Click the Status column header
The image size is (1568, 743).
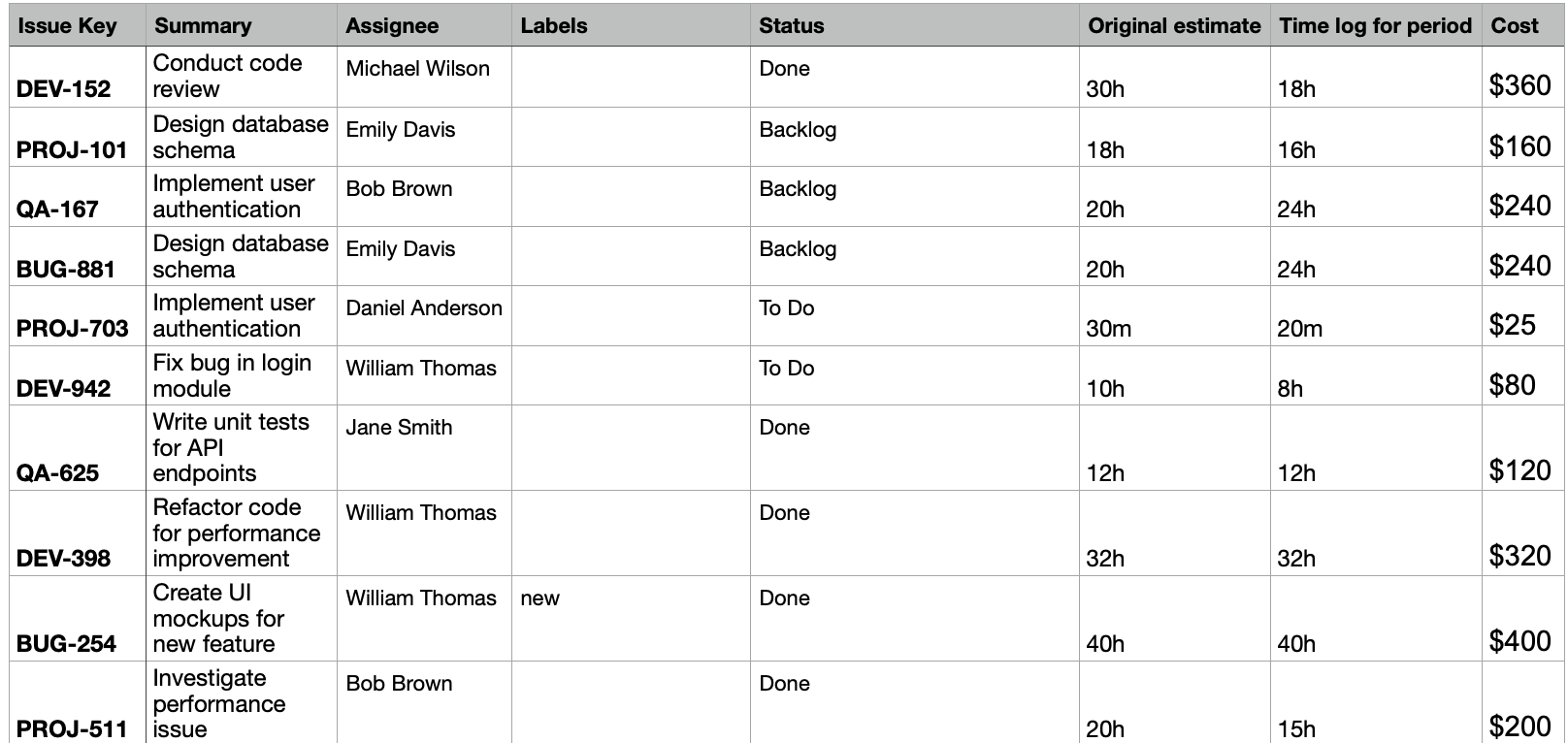(x=792, y=26)
